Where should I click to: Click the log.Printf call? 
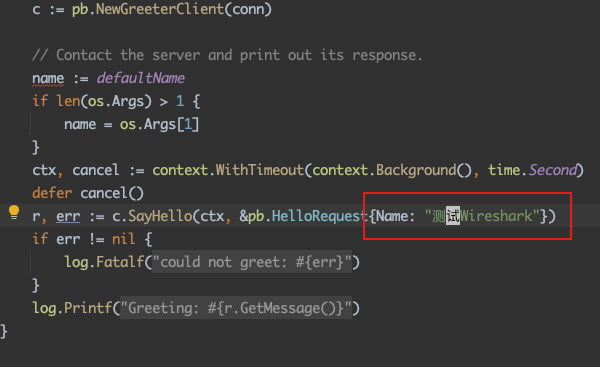pyautogui.click(x=72, y=308)
